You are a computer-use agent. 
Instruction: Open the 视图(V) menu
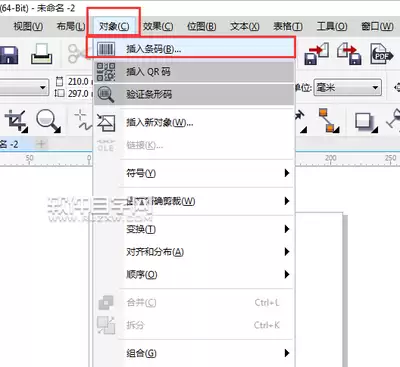[28, 26]
